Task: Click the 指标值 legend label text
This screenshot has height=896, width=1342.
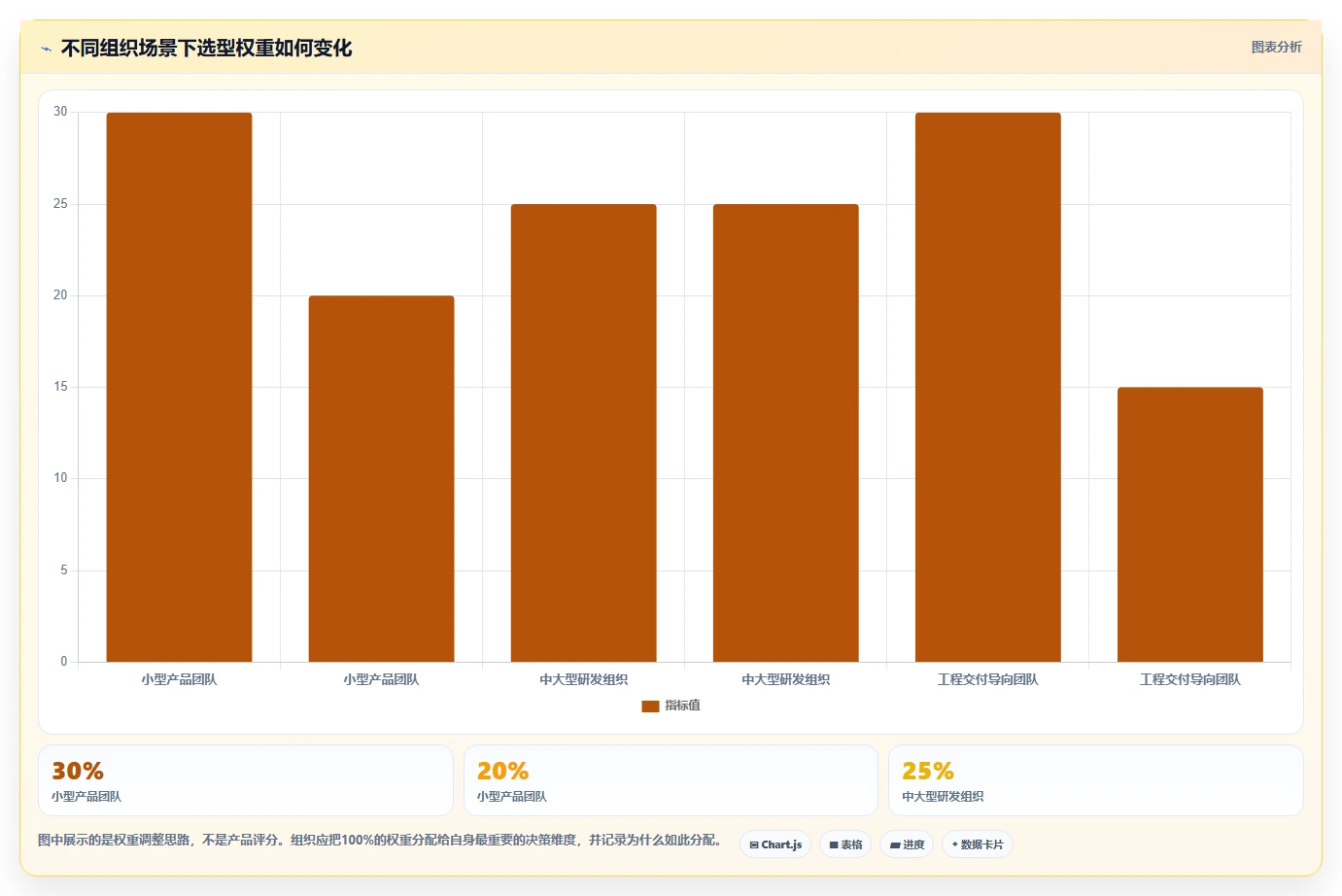Action: [x=682, y=706]
